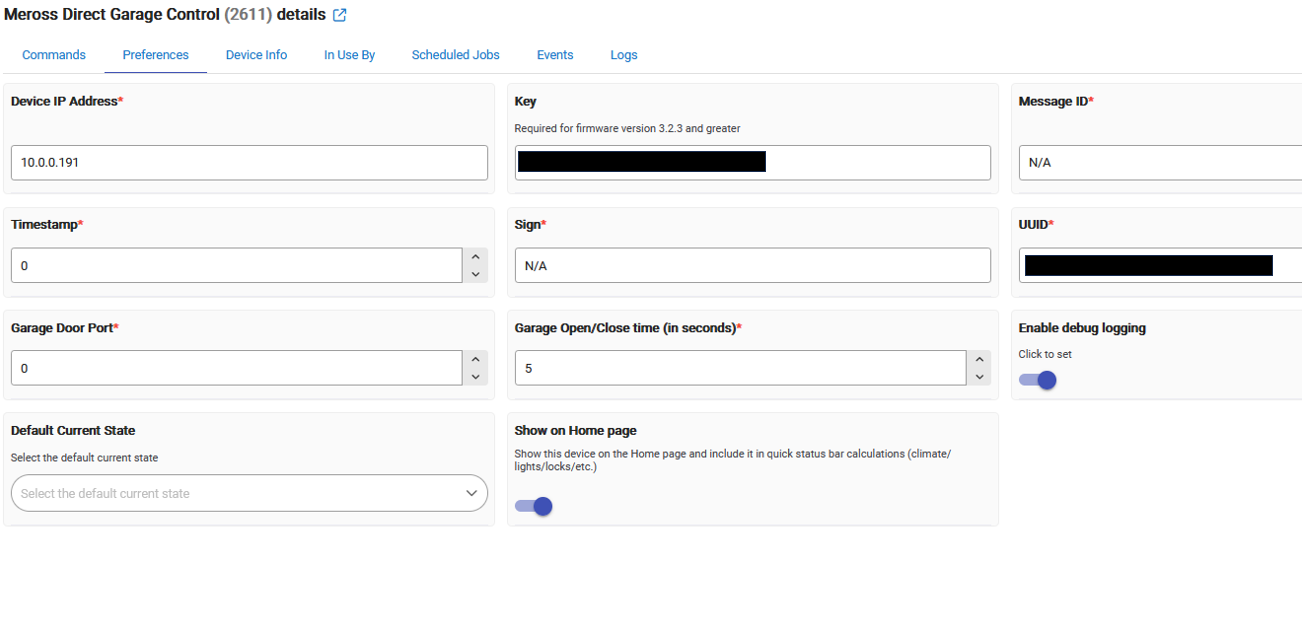Click the Timestamp label

pyautogui.click(x=47, y=225)
